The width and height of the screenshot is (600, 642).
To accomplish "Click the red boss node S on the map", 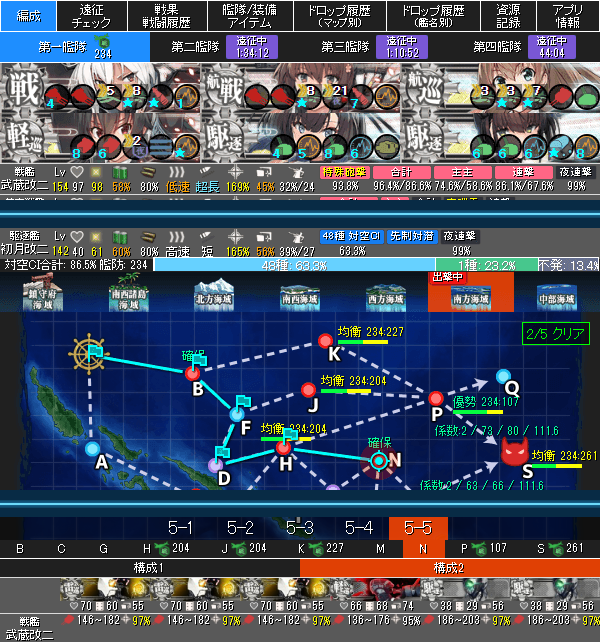I will 515,452.
